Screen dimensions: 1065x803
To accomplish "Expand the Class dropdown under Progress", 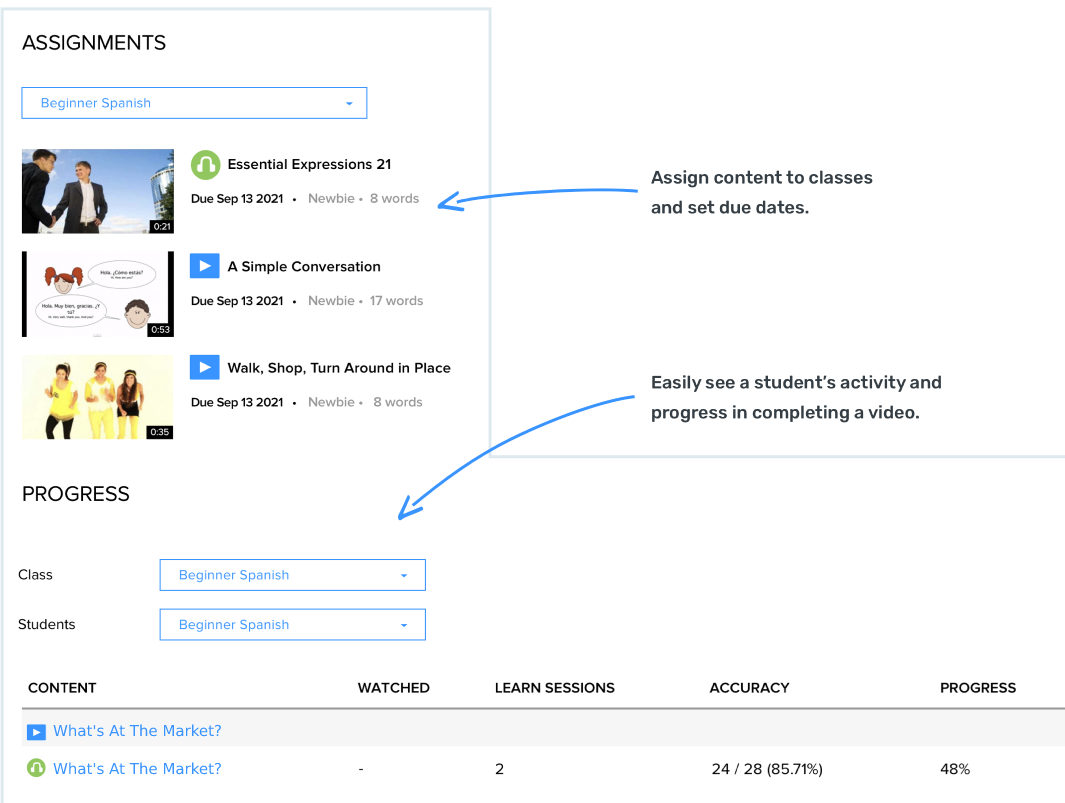I will pos(292,575).
